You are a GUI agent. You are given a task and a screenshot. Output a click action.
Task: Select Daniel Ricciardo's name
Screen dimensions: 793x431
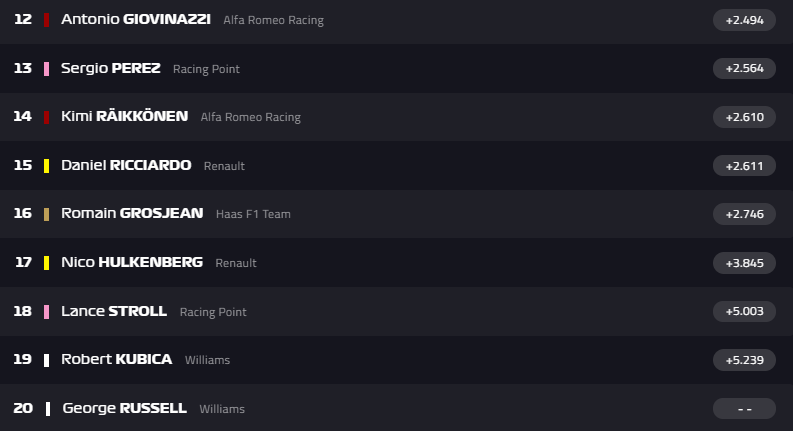(126, 165)
